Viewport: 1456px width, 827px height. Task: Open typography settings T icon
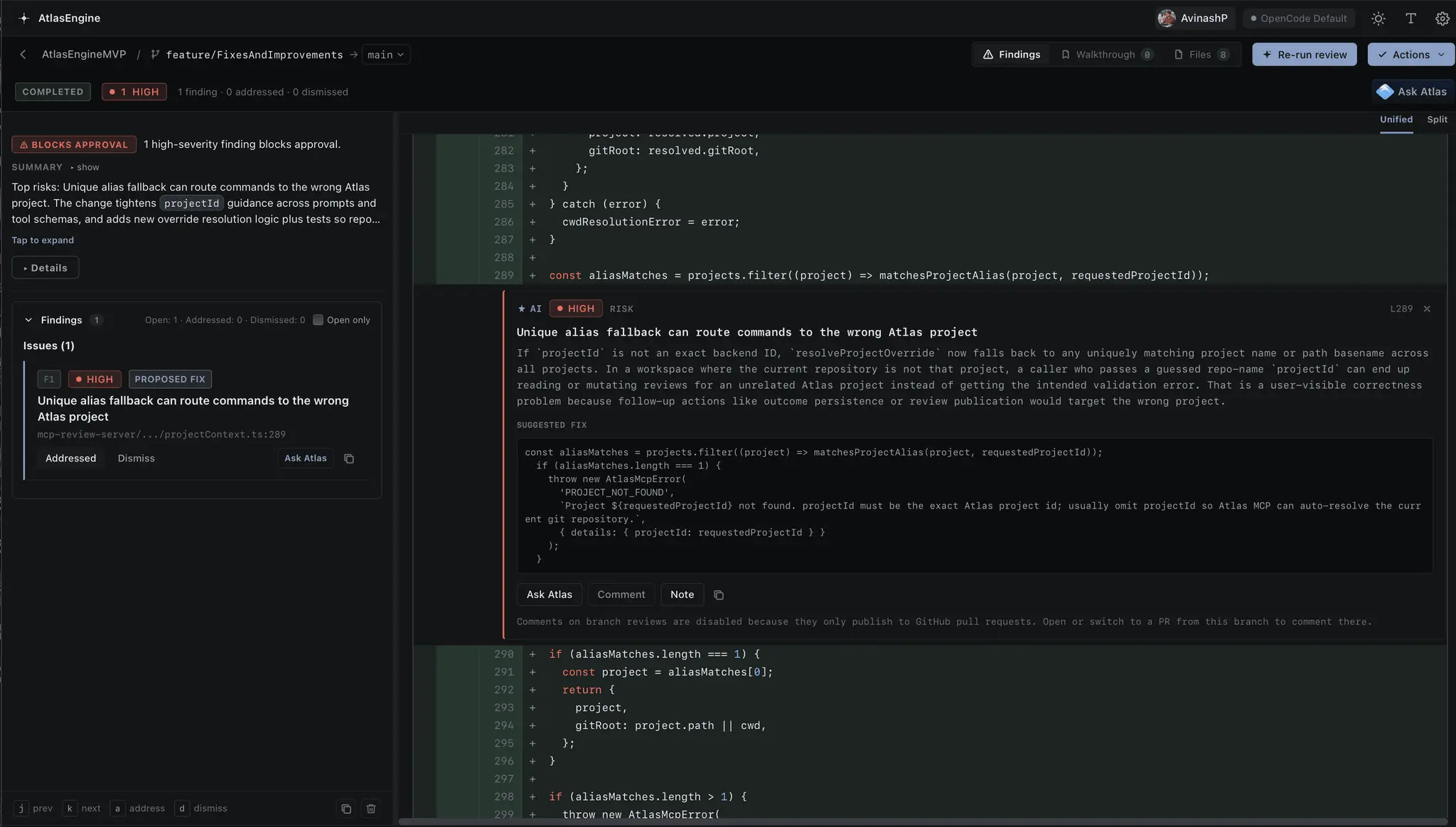[1410, 18]
